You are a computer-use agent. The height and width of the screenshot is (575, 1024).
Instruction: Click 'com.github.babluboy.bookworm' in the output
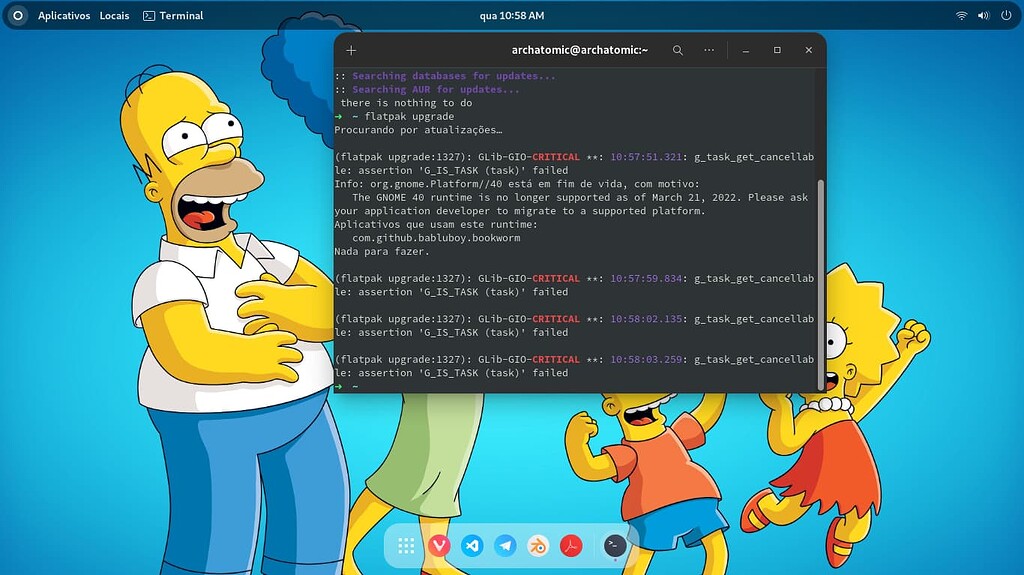436,238
